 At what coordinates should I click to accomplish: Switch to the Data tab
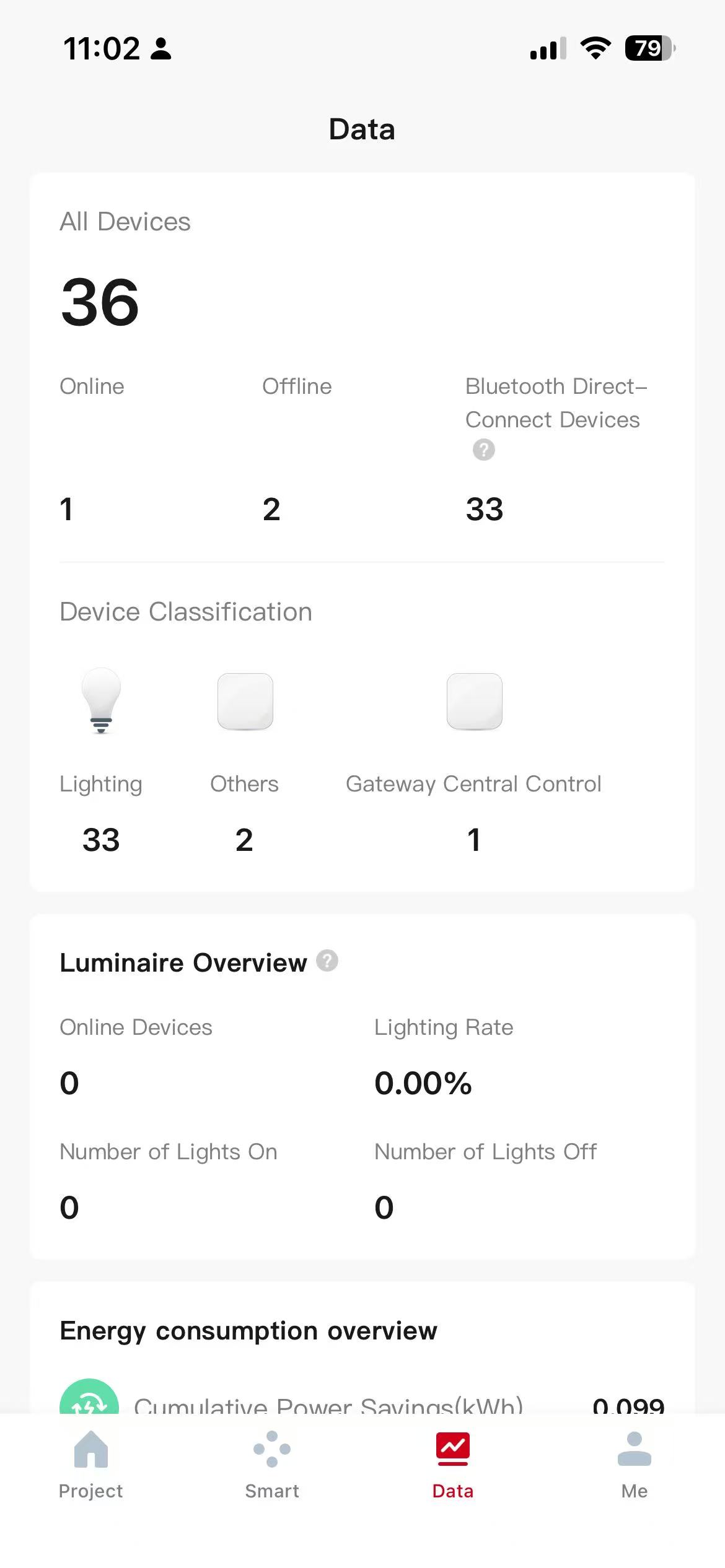(453, 1464)
